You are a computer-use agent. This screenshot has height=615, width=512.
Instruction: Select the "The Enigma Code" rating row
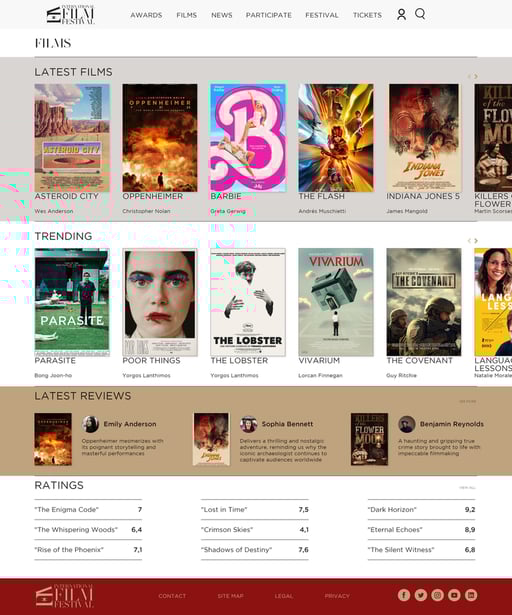click(88, 509)
